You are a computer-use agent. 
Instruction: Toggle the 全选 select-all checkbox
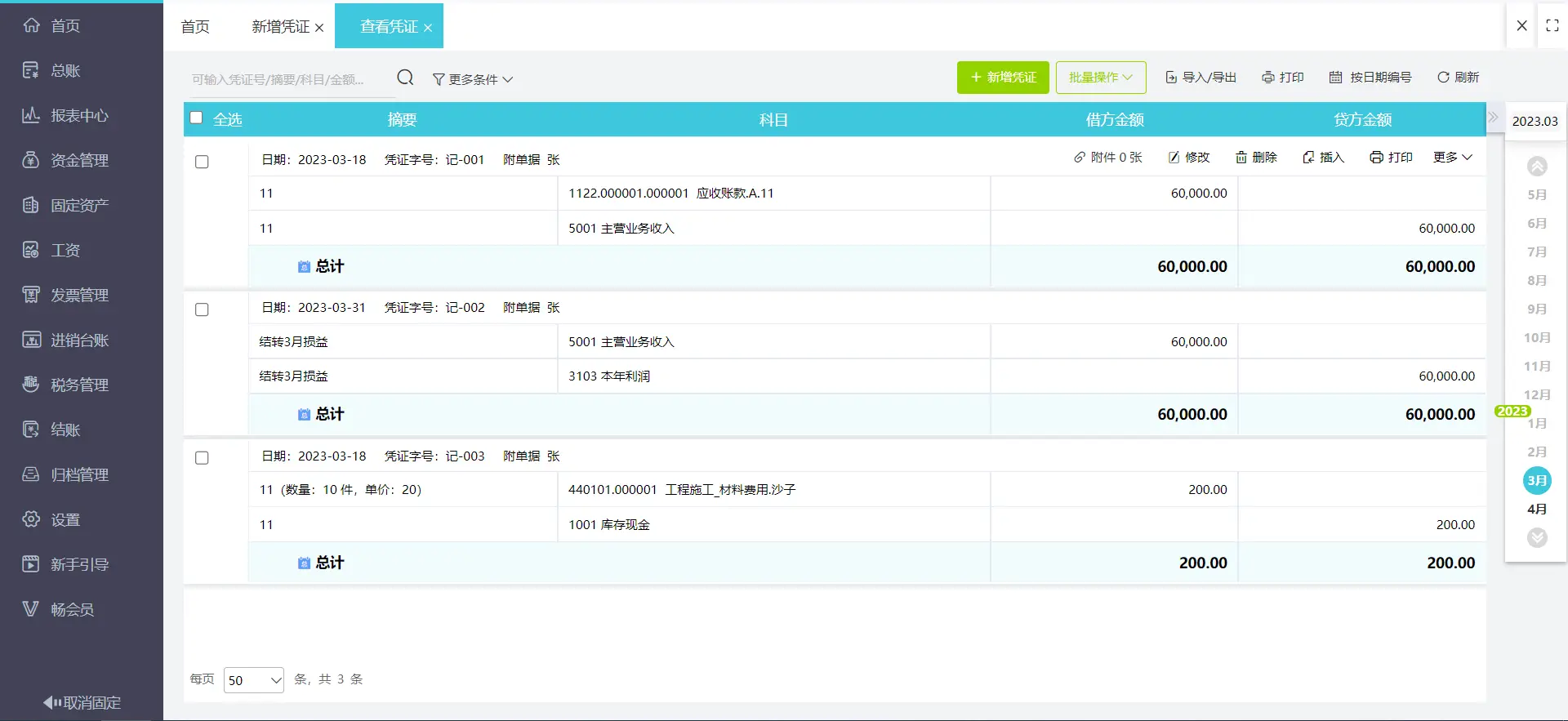(x=196, y=118)
